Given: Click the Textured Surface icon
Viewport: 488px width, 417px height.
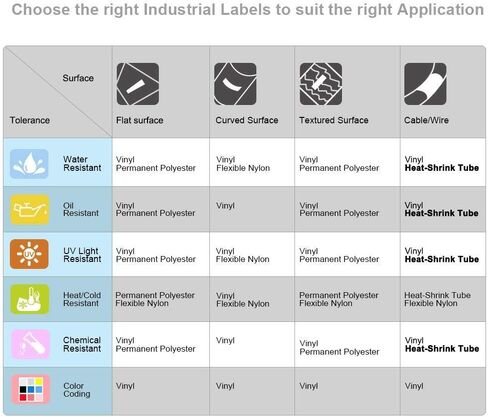Looking at the screenshot, I should [321, 84].
